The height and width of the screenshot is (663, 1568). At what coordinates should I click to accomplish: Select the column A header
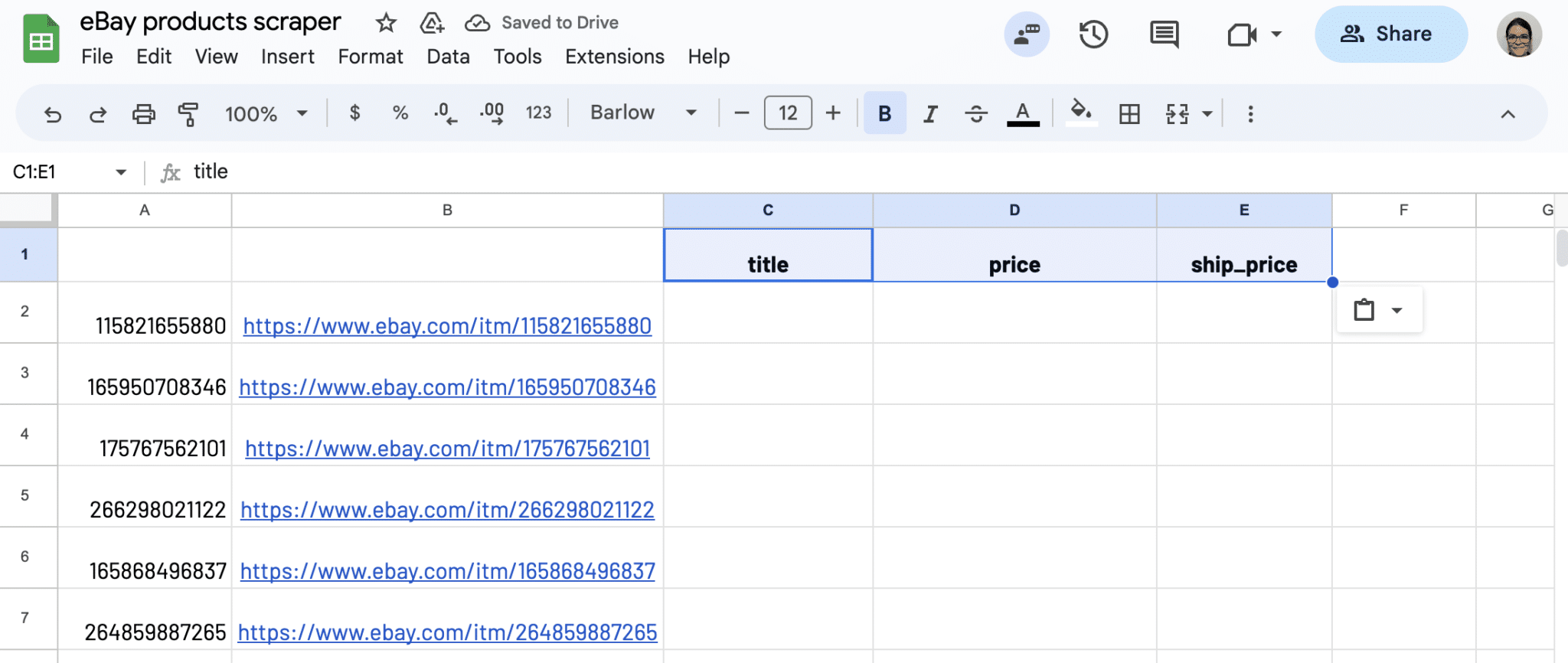145,211
